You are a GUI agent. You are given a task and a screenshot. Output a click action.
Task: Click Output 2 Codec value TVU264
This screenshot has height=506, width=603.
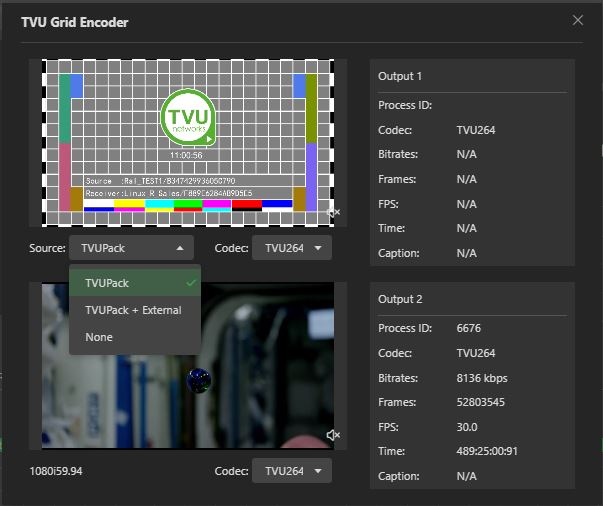tap(476, 353)
